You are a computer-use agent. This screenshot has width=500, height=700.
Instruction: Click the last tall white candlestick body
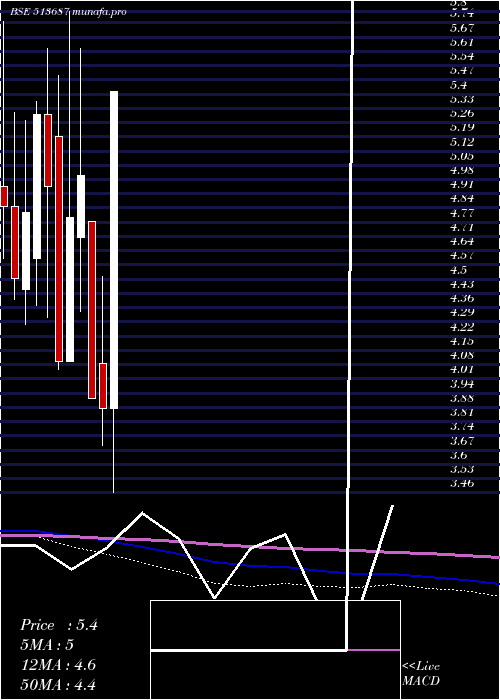pyautogui.click(x=114, y=250)
